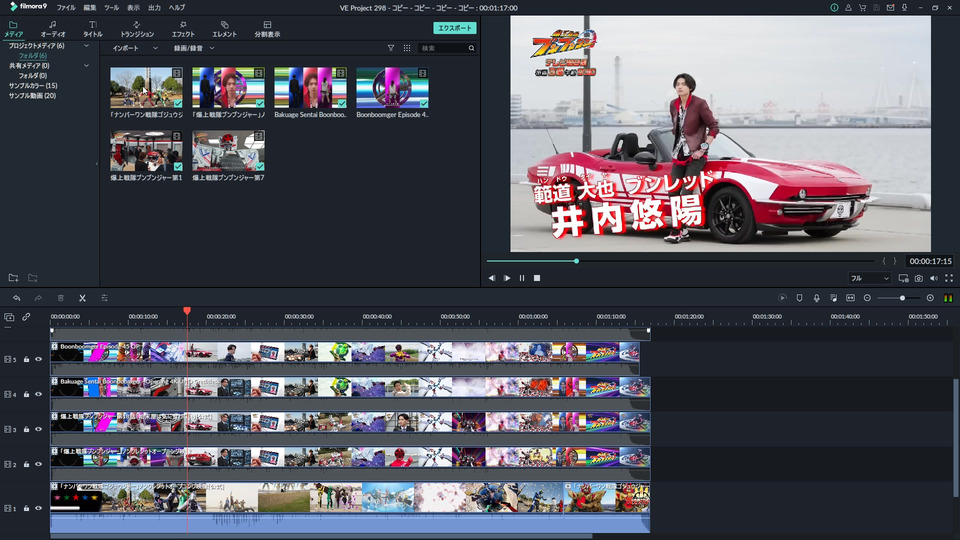This screenshot has height=540, width=960.
Task: Hide track 3 with the eye icon
Action: [x=39, y=429]
